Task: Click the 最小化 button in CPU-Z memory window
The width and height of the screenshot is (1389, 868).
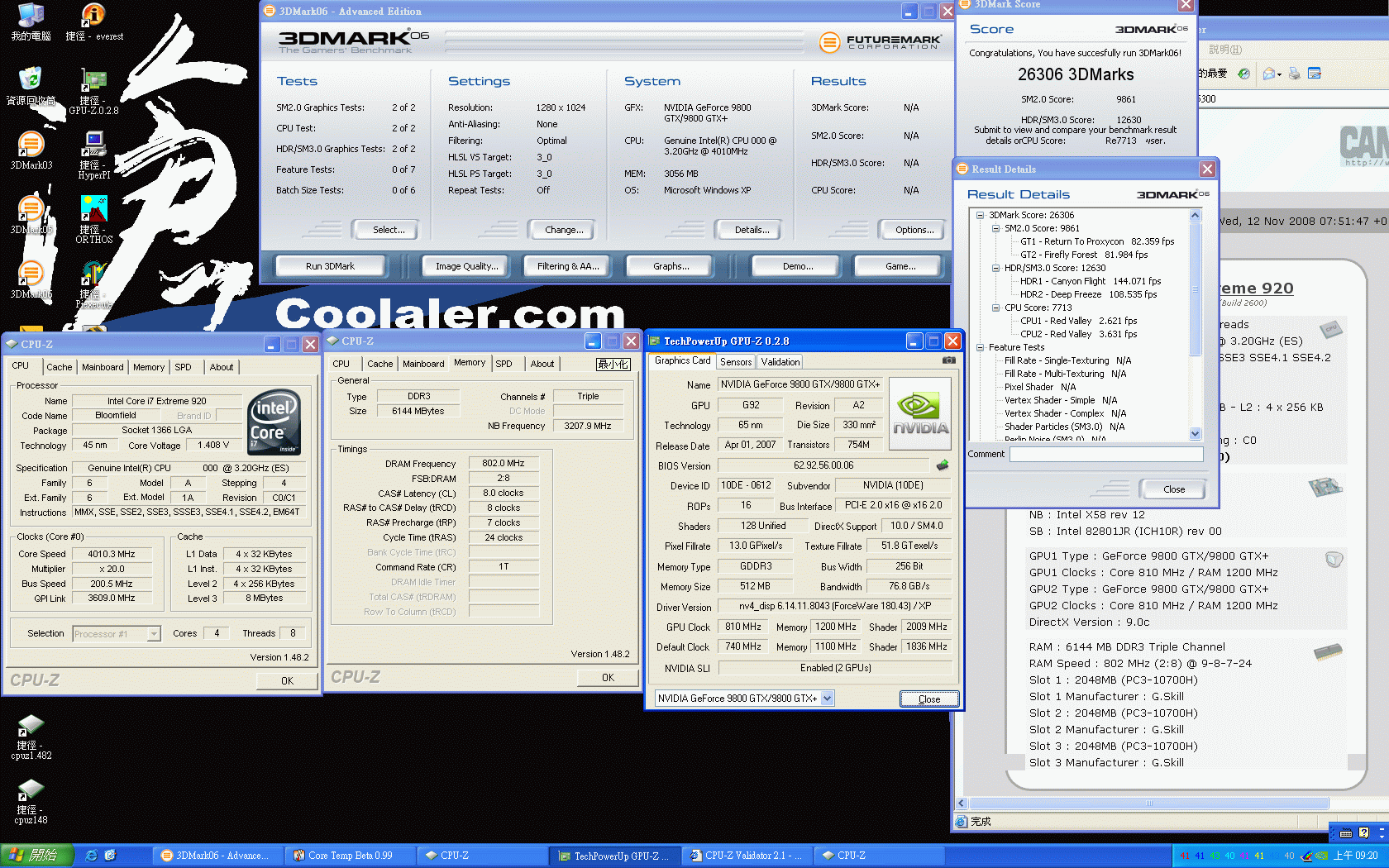Action: (x=613, y=364)
